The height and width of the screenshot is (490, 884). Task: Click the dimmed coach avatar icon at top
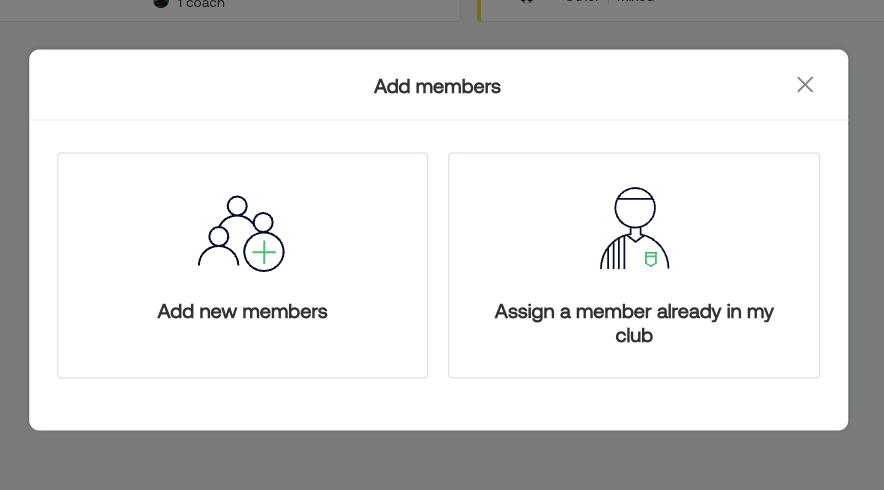coord(161,3)
